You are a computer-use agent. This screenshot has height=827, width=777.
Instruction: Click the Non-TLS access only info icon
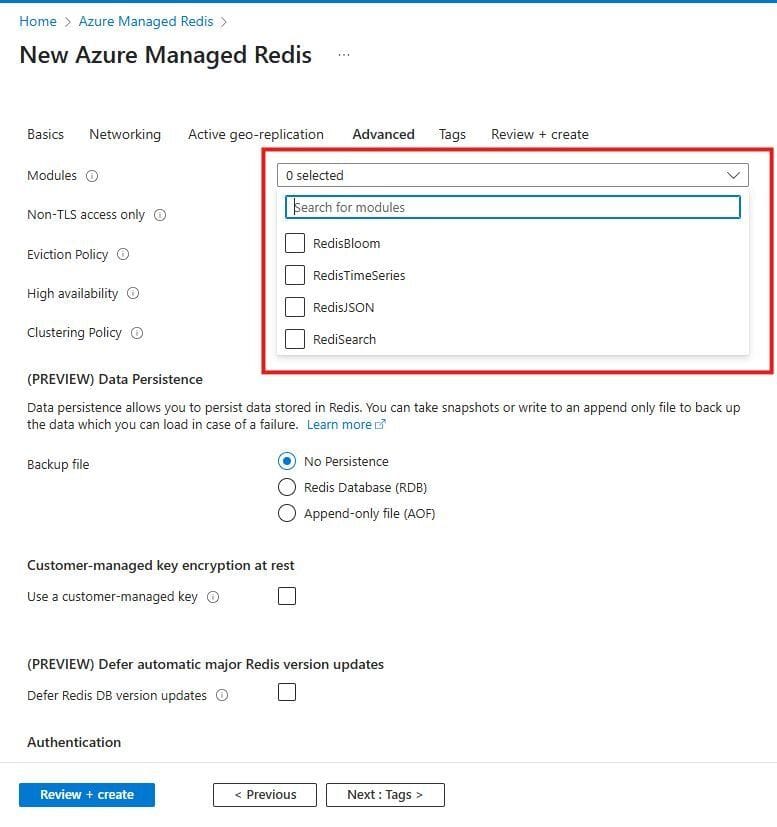[160, 214]
